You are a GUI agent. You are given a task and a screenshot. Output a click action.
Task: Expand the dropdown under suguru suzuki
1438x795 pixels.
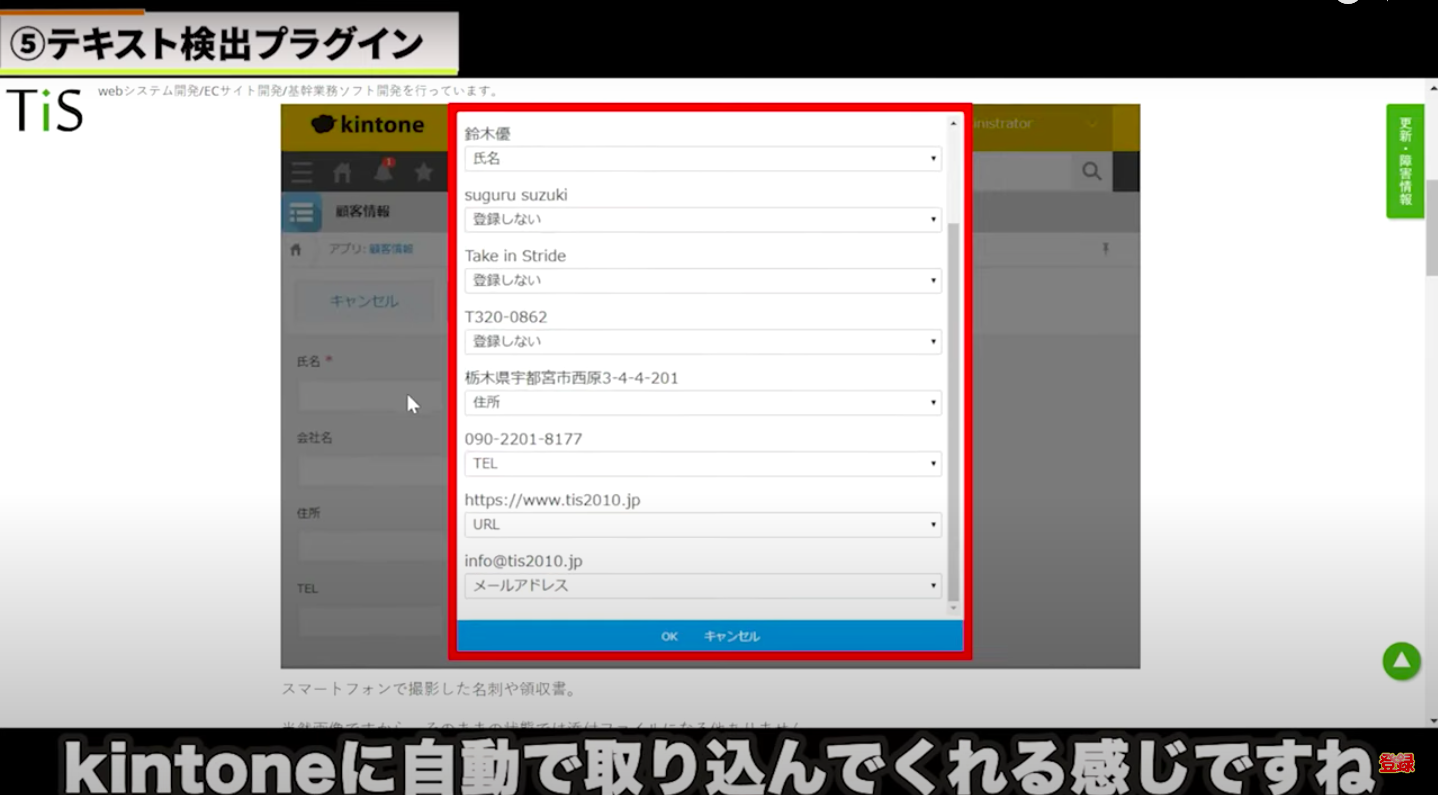(x=702, y=219)
